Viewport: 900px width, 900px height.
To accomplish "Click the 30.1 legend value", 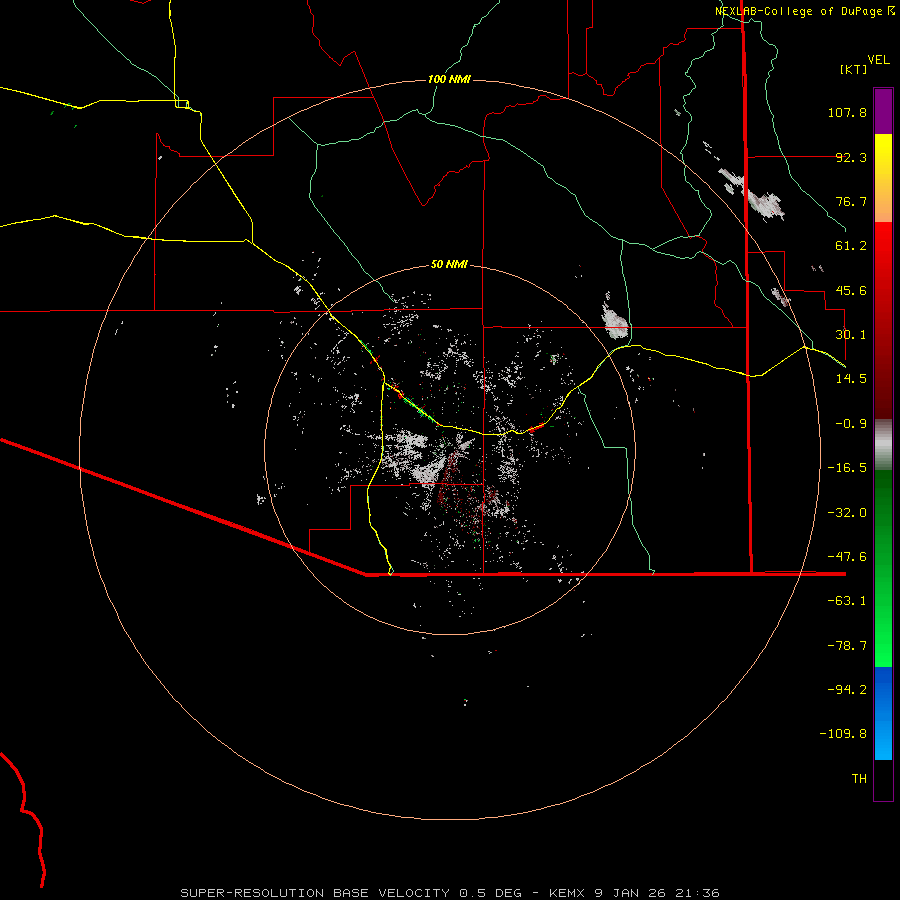I will point(851,335).
